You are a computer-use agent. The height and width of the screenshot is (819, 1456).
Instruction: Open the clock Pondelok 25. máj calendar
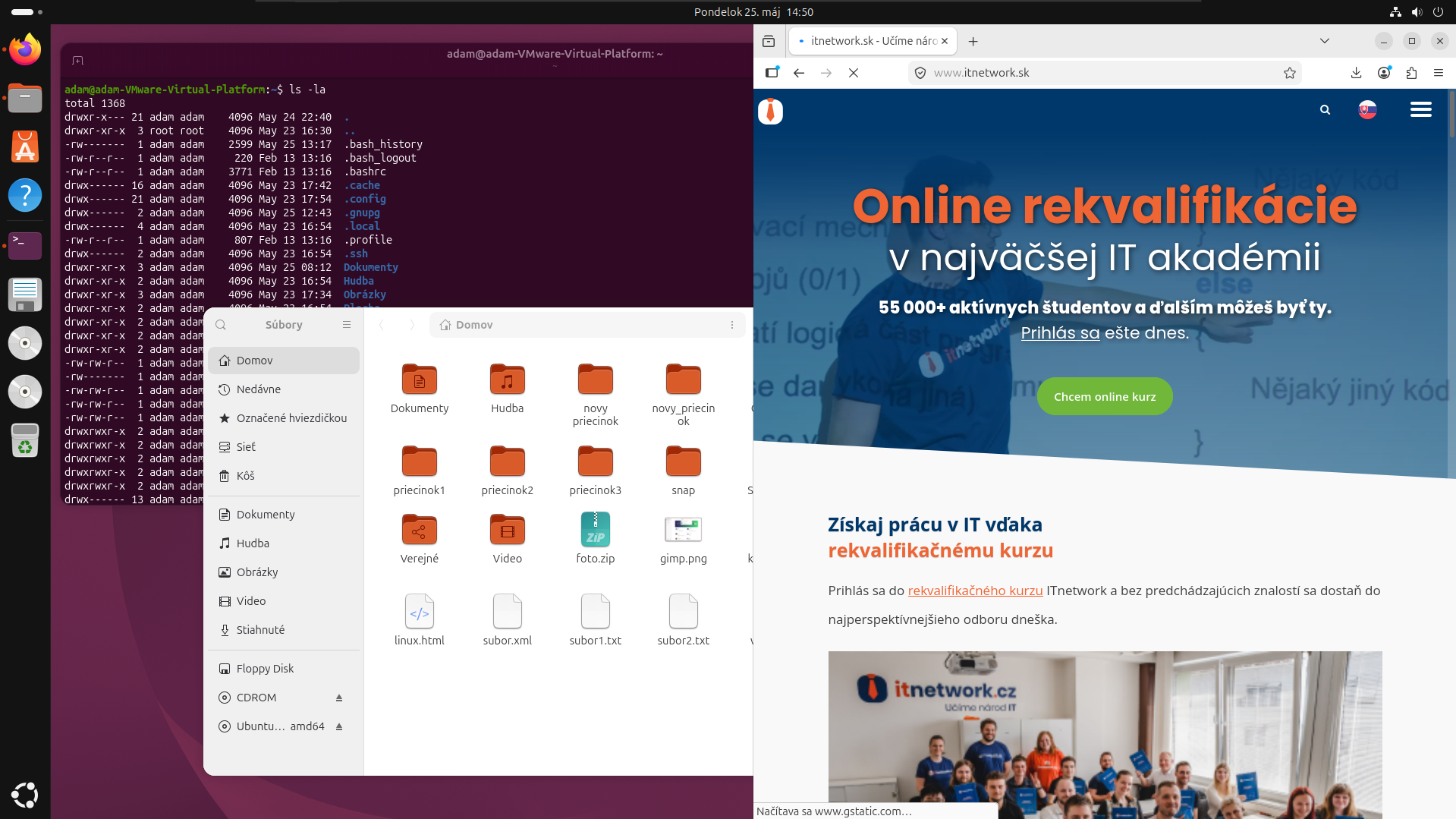(753, 12)
